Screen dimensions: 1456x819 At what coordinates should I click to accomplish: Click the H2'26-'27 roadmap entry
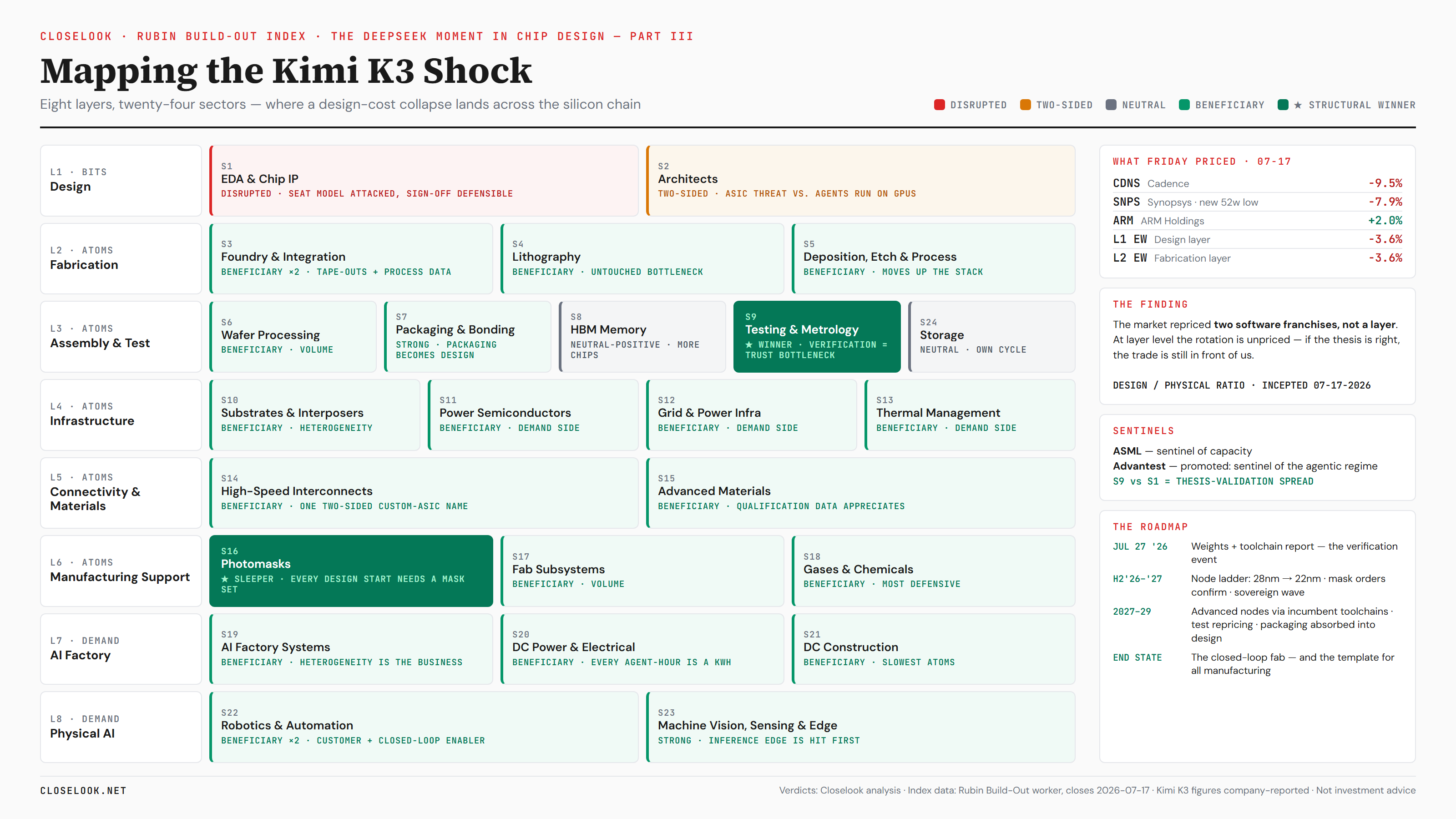click(x=1258, y=586)
